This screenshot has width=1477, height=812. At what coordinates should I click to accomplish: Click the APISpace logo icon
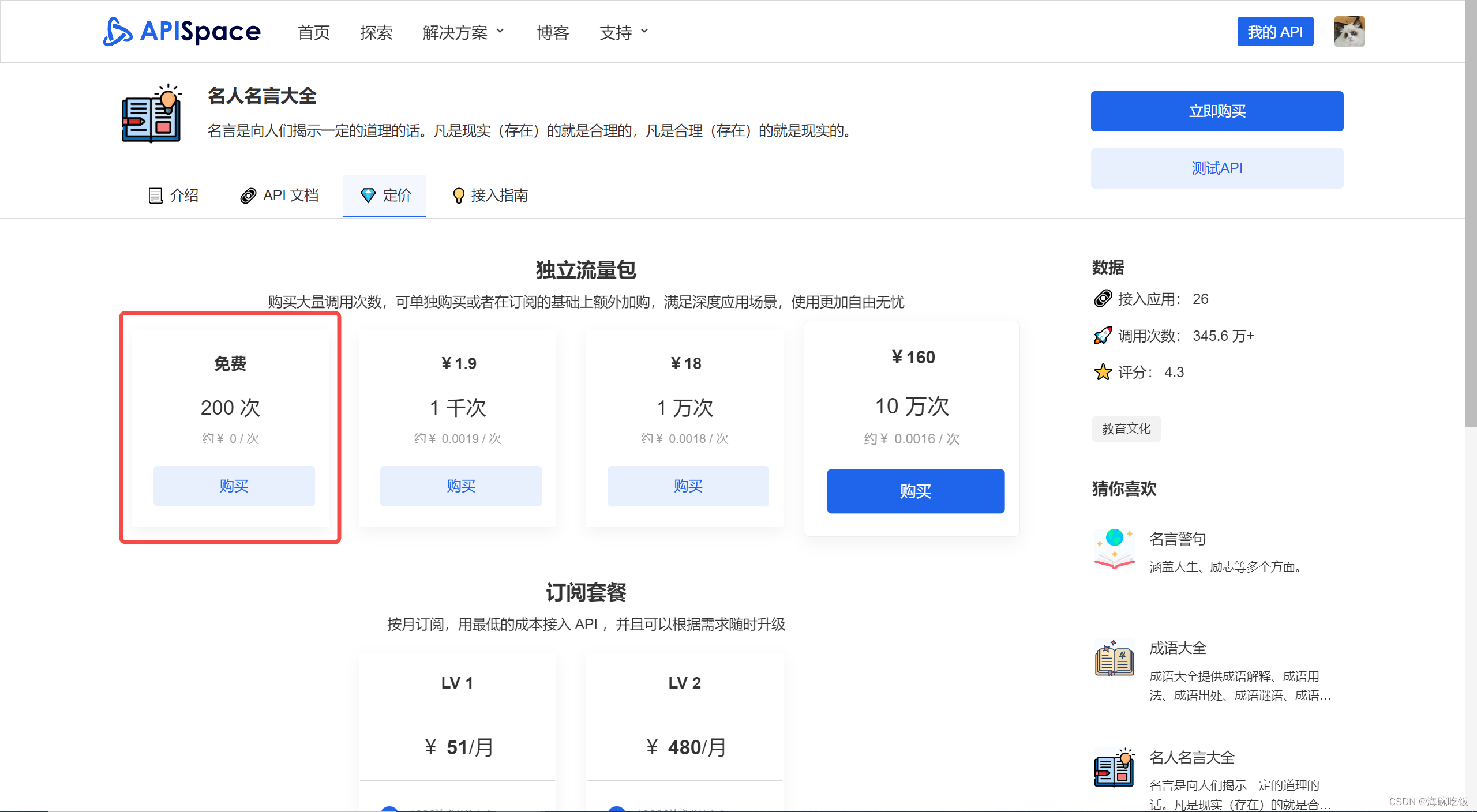(x=117, y=32)
